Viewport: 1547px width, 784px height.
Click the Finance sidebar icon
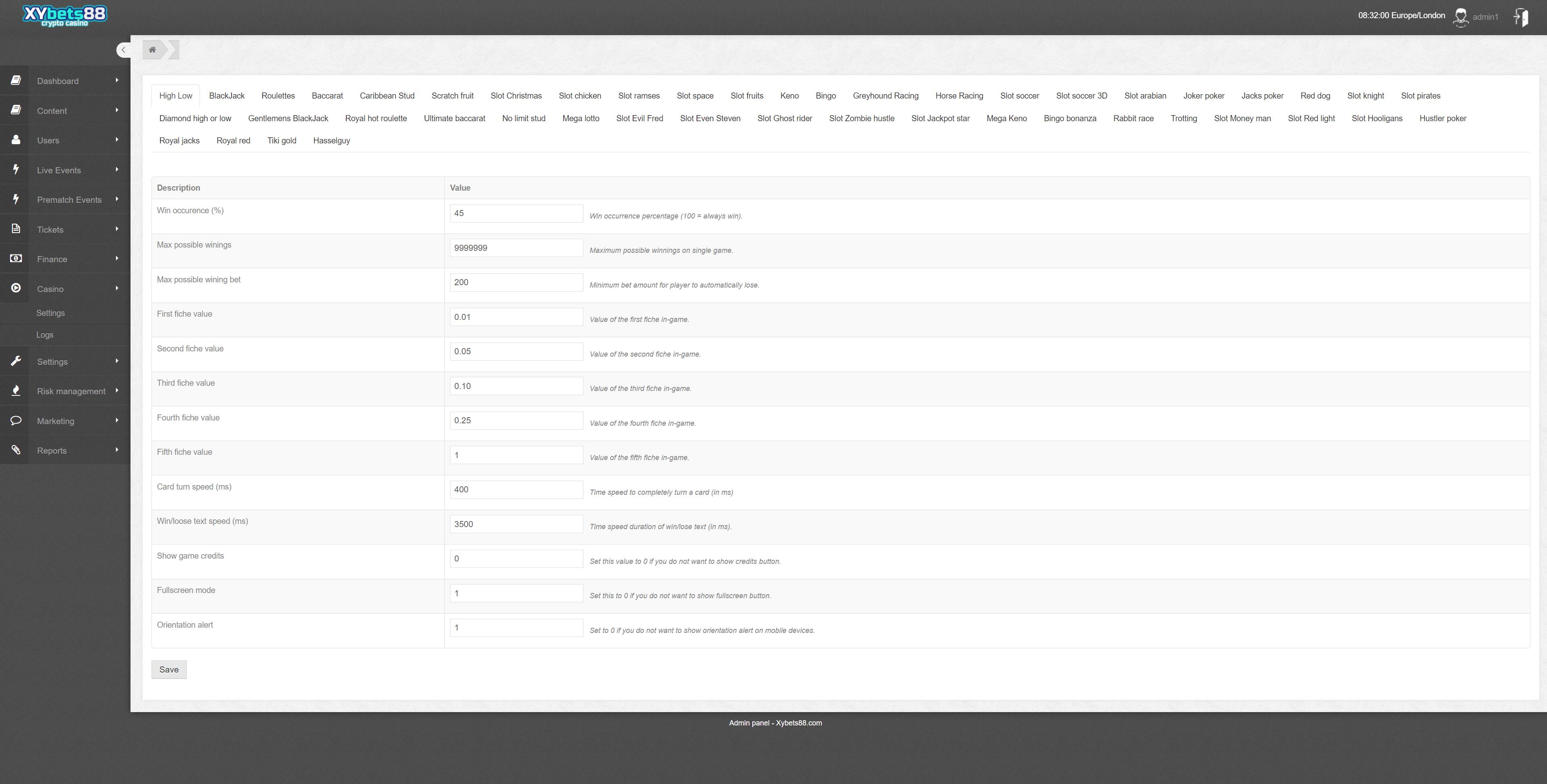pos(15,258)
